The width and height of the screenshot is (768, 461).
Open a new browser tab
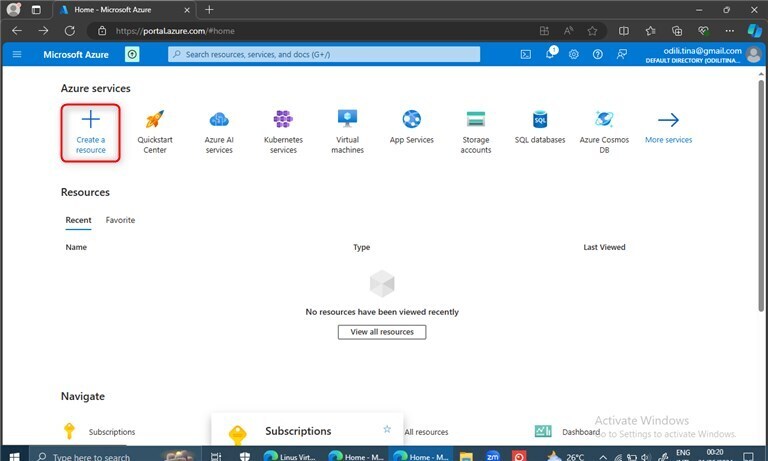coord(209,9)
